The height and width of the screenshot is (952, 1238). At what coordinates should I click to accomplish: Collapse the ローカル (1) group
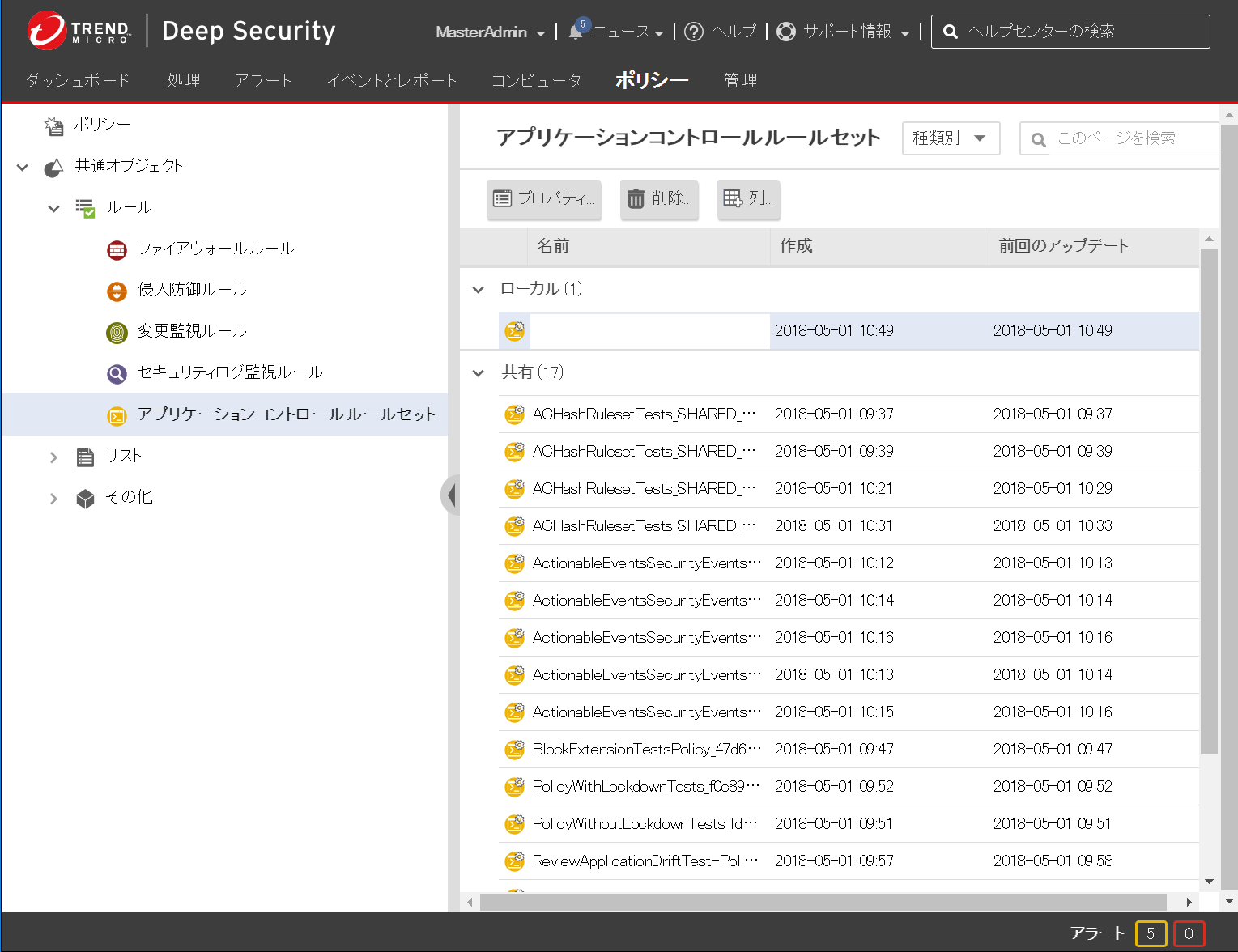pos(479,290)
